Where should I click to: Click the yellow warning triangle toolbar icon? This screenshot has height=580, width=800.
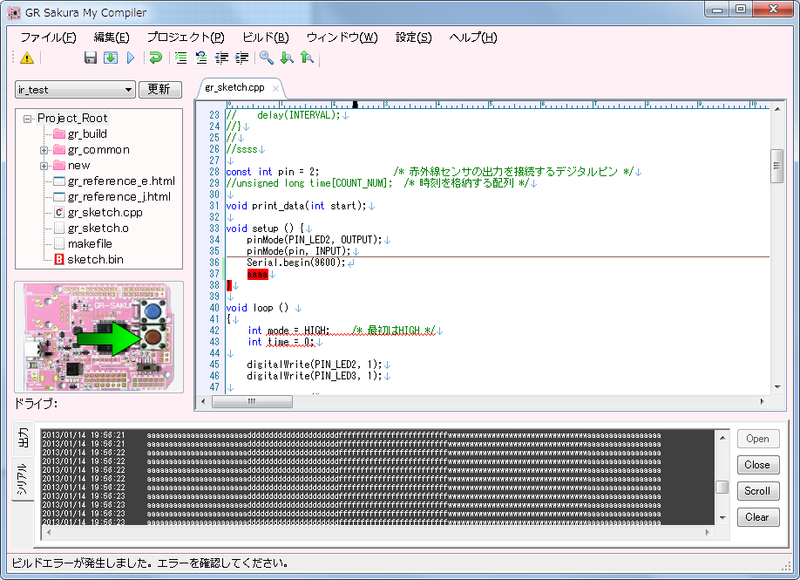tap(27, 58)
